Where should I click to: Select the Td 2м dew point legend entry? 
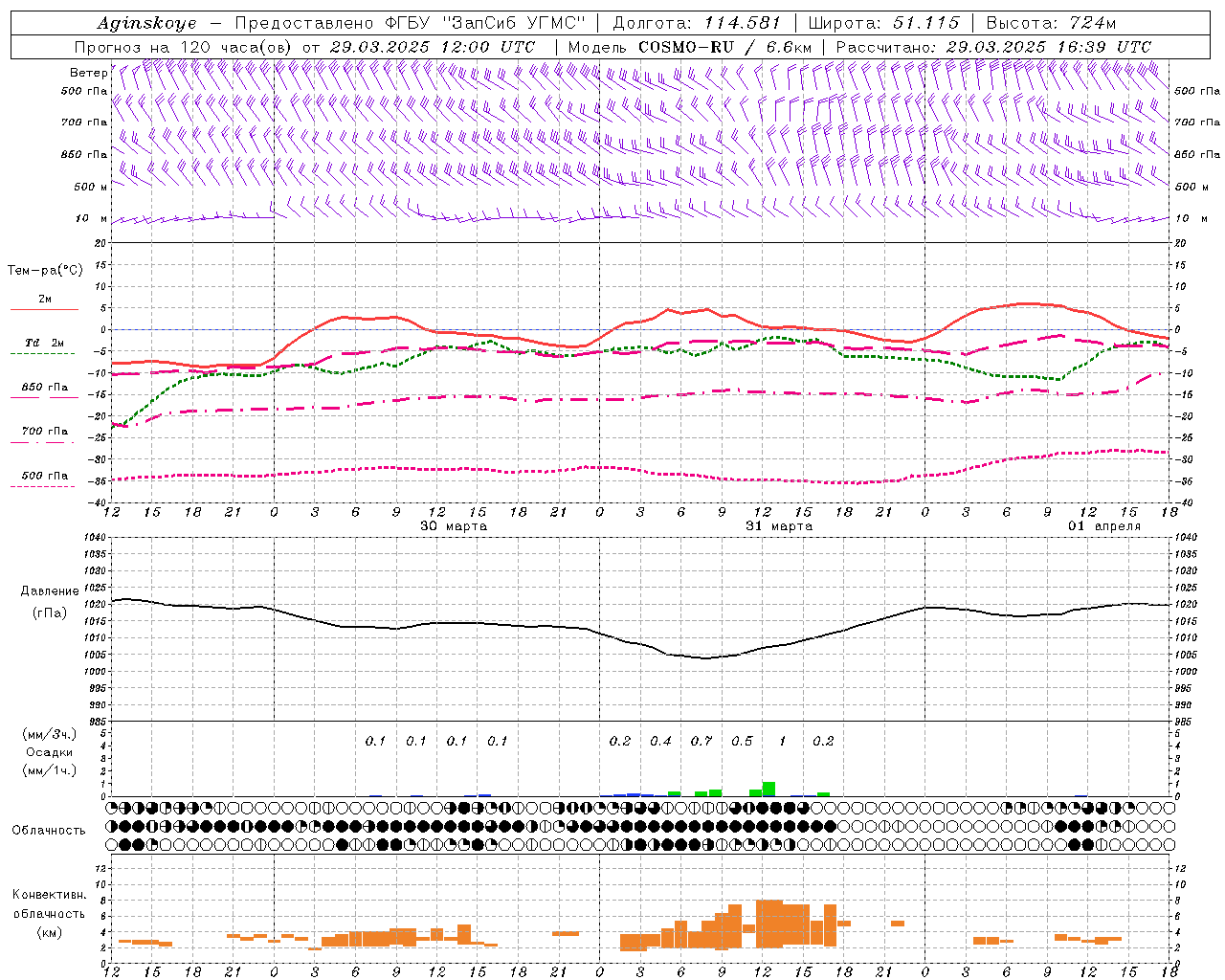pos(44,346)
